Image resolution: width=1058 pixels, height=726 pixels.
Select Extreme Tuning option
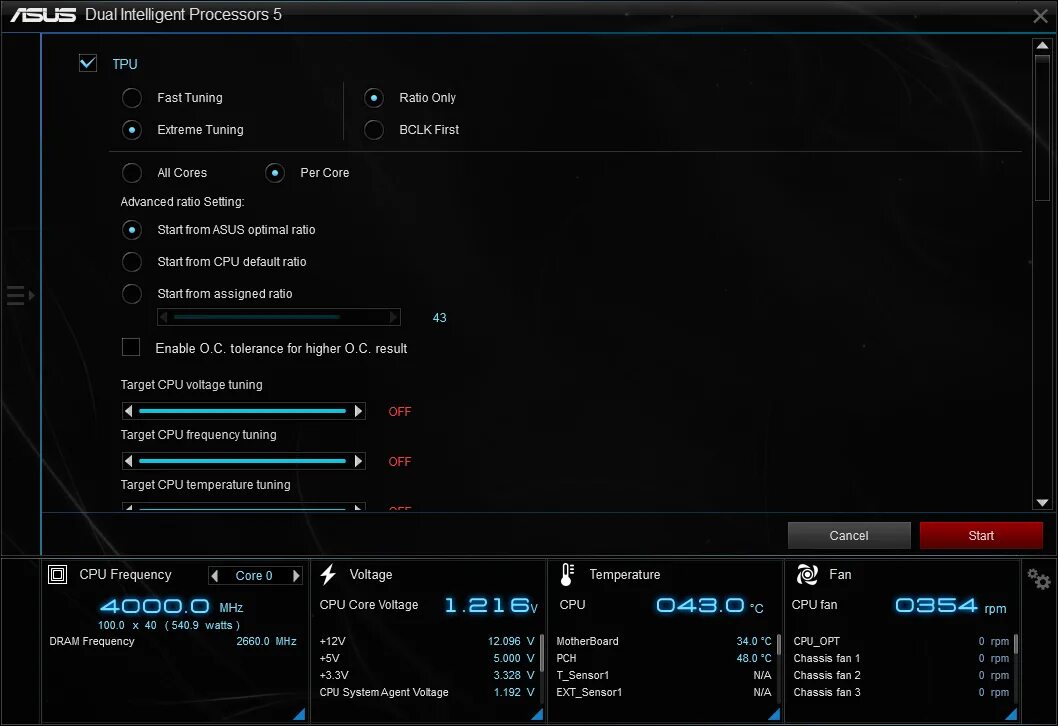click(132, 130)
